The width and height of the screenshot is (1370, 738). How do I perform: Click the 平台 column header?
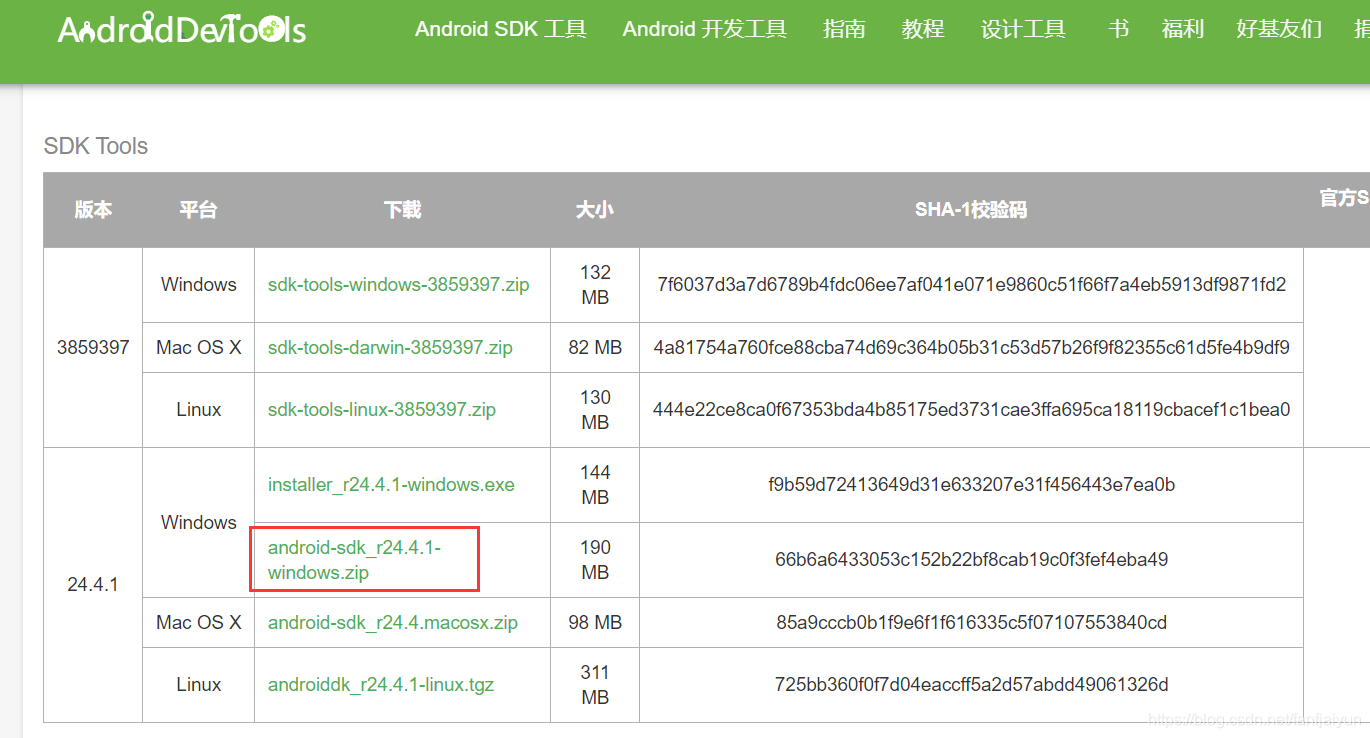tap(198, 210)
